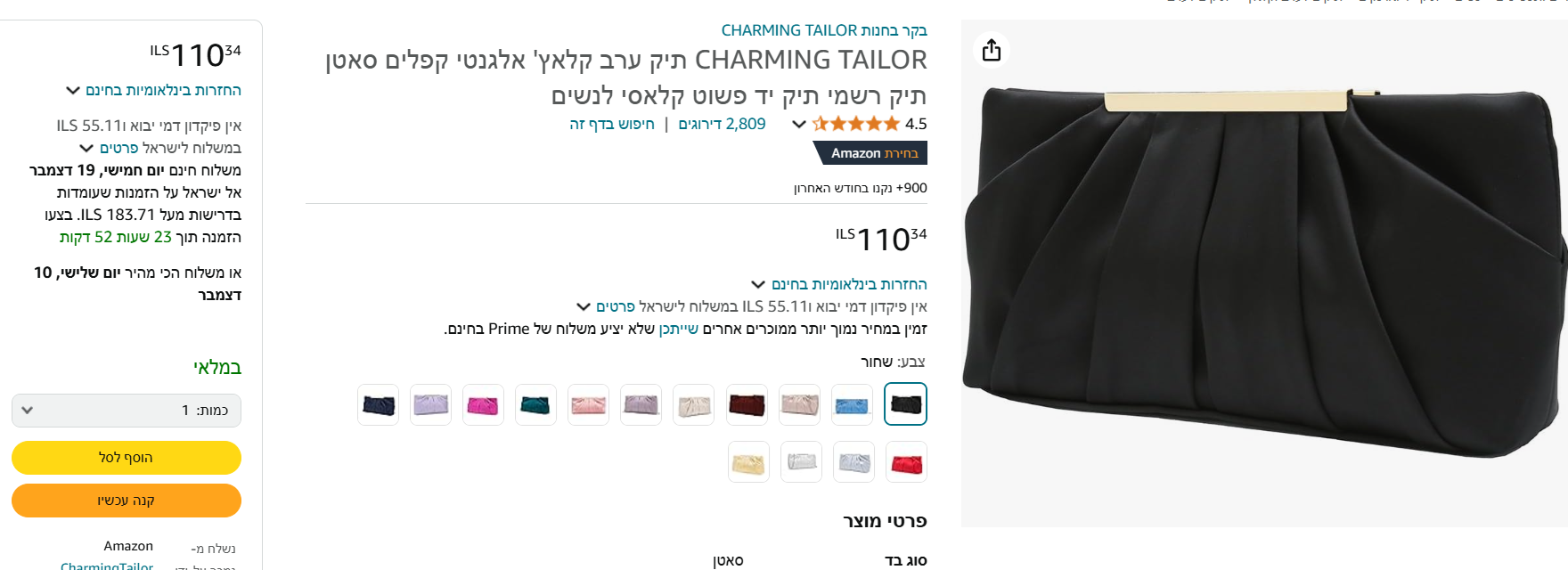Expand free international returns in buy box

click(154, 90)
